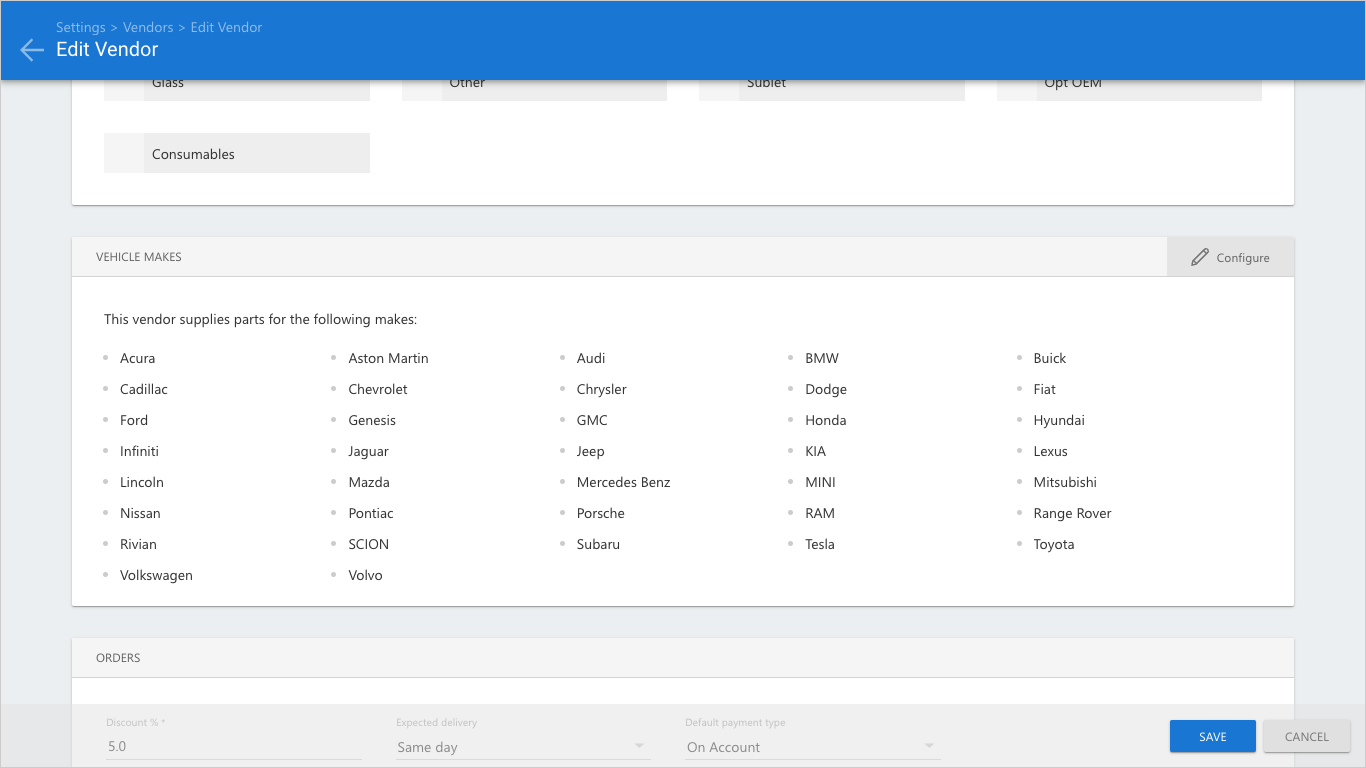Go to Settings in the breadcrumb

point(80,27)
